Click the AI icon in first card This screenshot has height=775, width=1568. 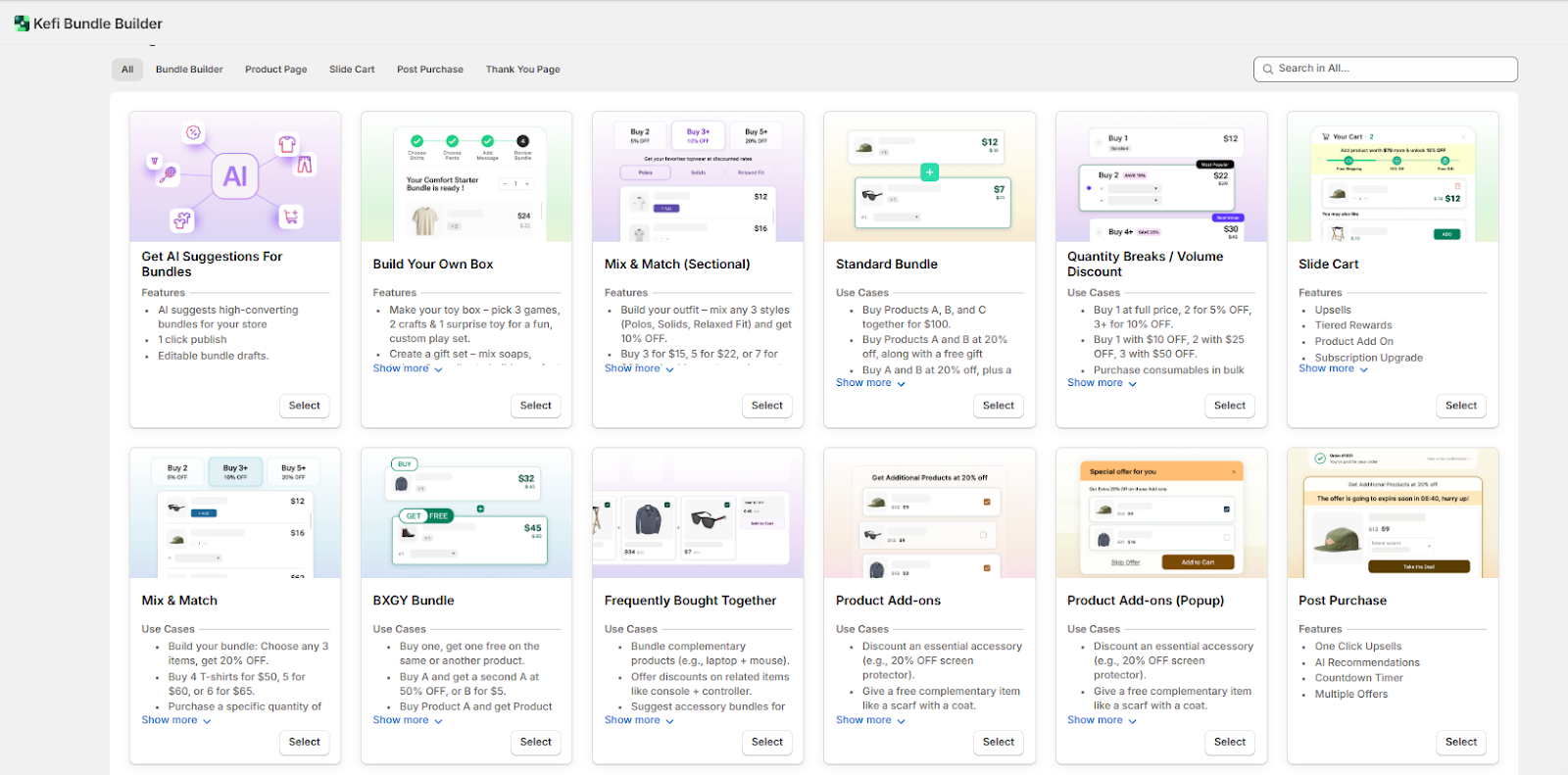(x=235, y=176)
